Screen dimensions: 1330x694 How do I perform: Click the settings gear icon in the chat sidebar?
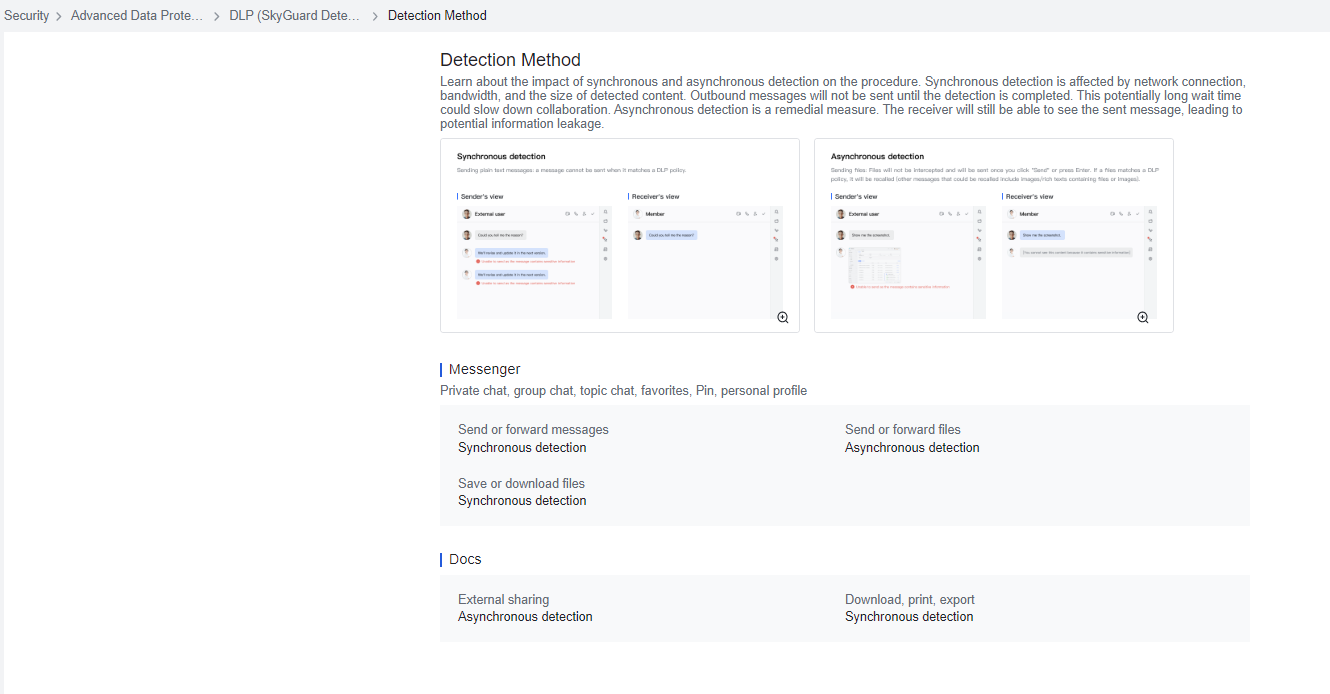(x=605, y=258)
